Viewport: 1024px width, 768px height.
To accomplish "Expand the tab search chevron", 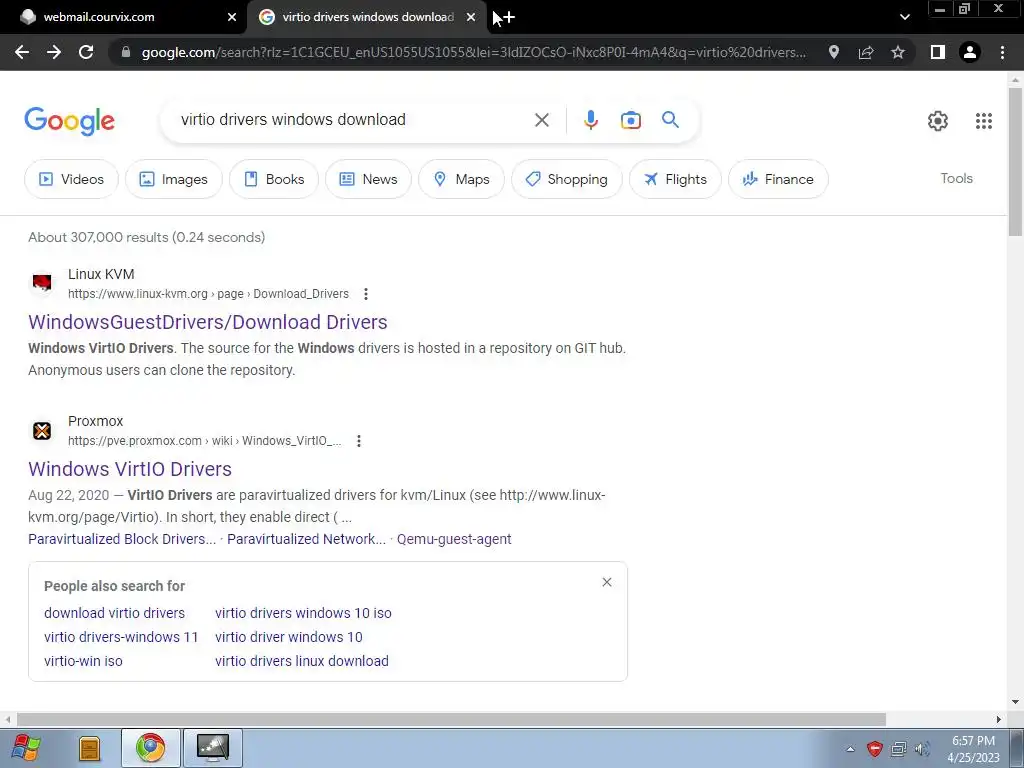I will pos(904,17).
